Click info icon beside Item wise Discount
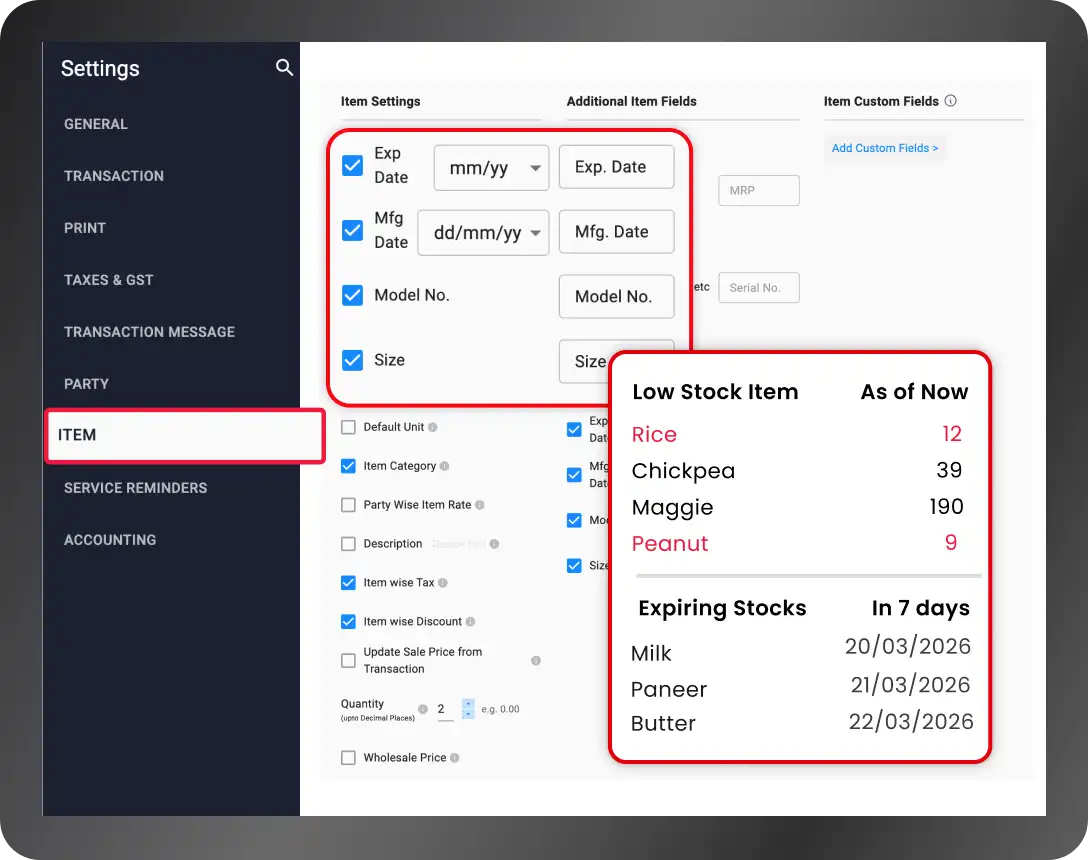Screen dimensions: 1088x860 tap(470, 621)
